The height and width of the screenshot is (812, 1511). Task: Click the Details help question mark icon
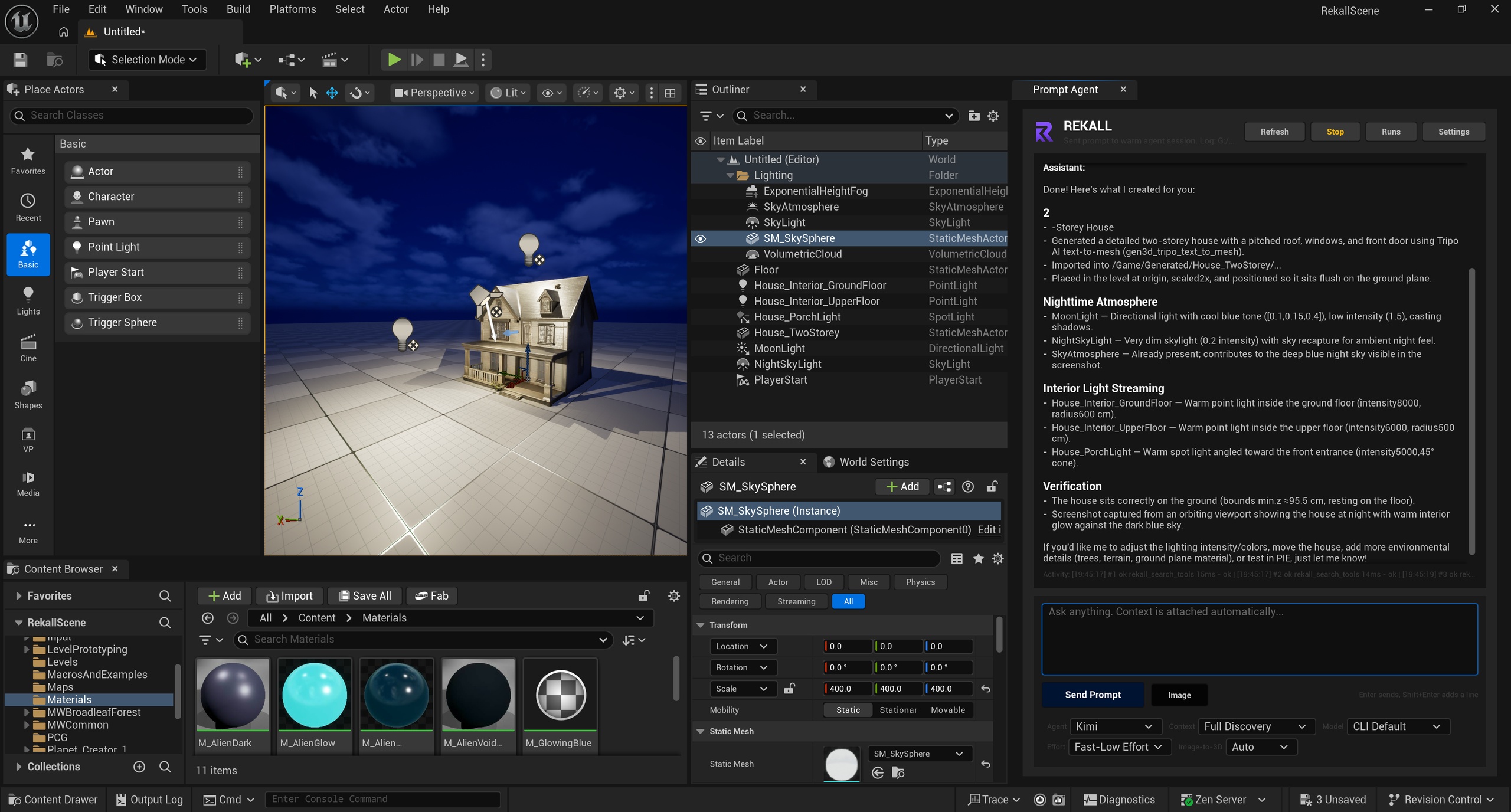967,486
